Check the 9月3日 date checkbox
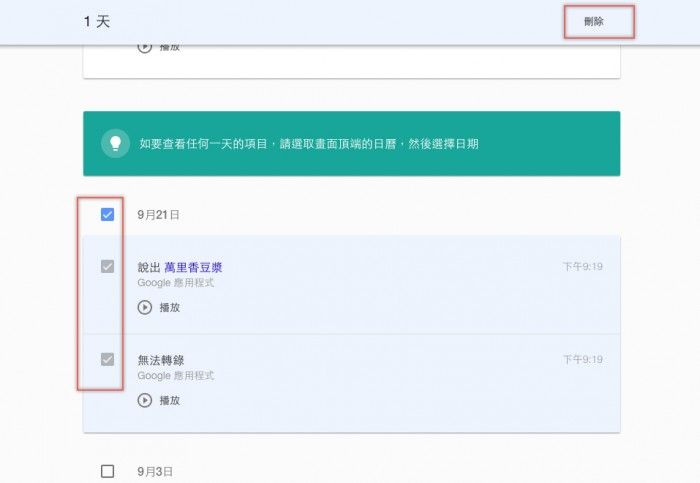 [108, 471]
